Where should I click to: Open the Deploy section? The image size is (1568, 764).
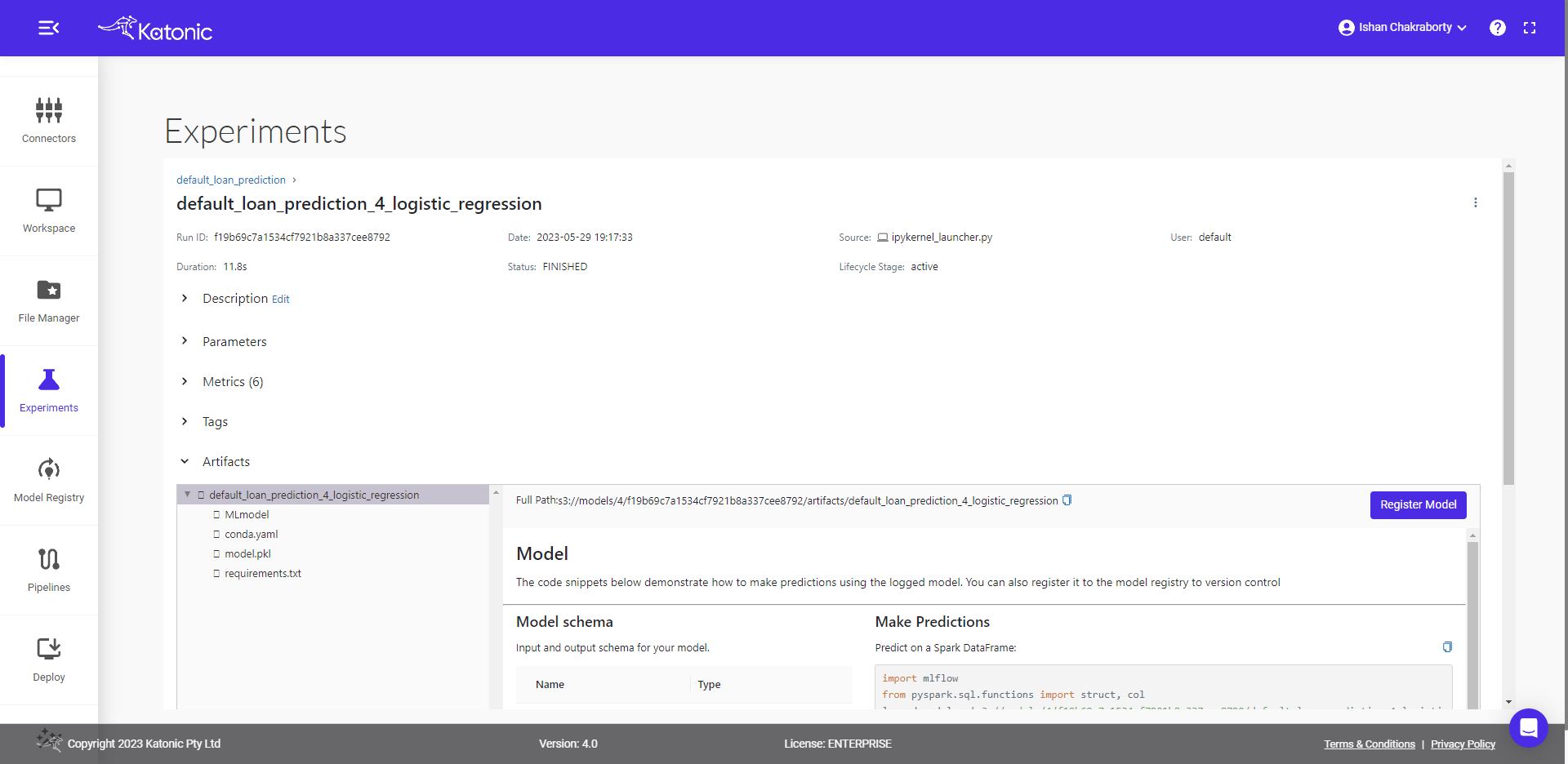[49, 660]
